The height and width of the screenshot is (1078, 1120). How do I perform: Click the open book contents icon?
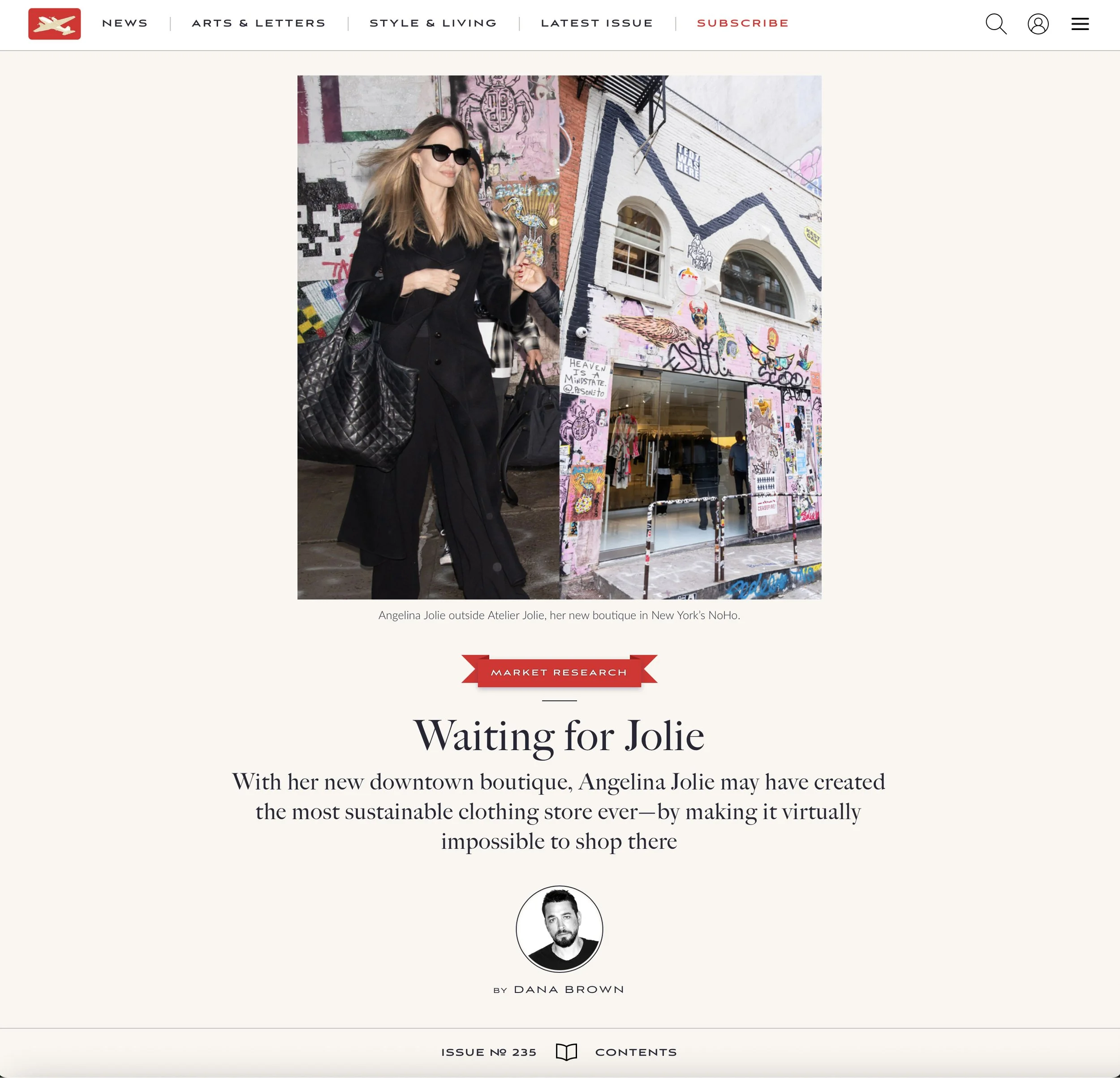[566, 1052]
